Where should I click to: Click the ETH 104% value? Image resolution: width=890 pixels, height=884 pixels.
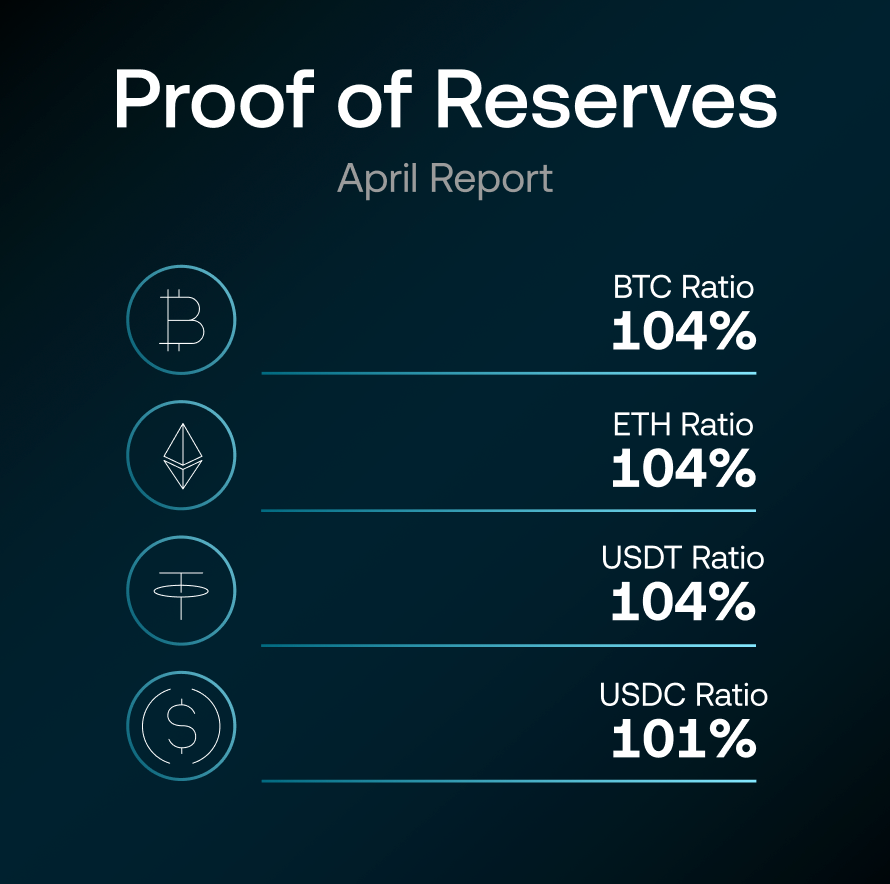684,468
